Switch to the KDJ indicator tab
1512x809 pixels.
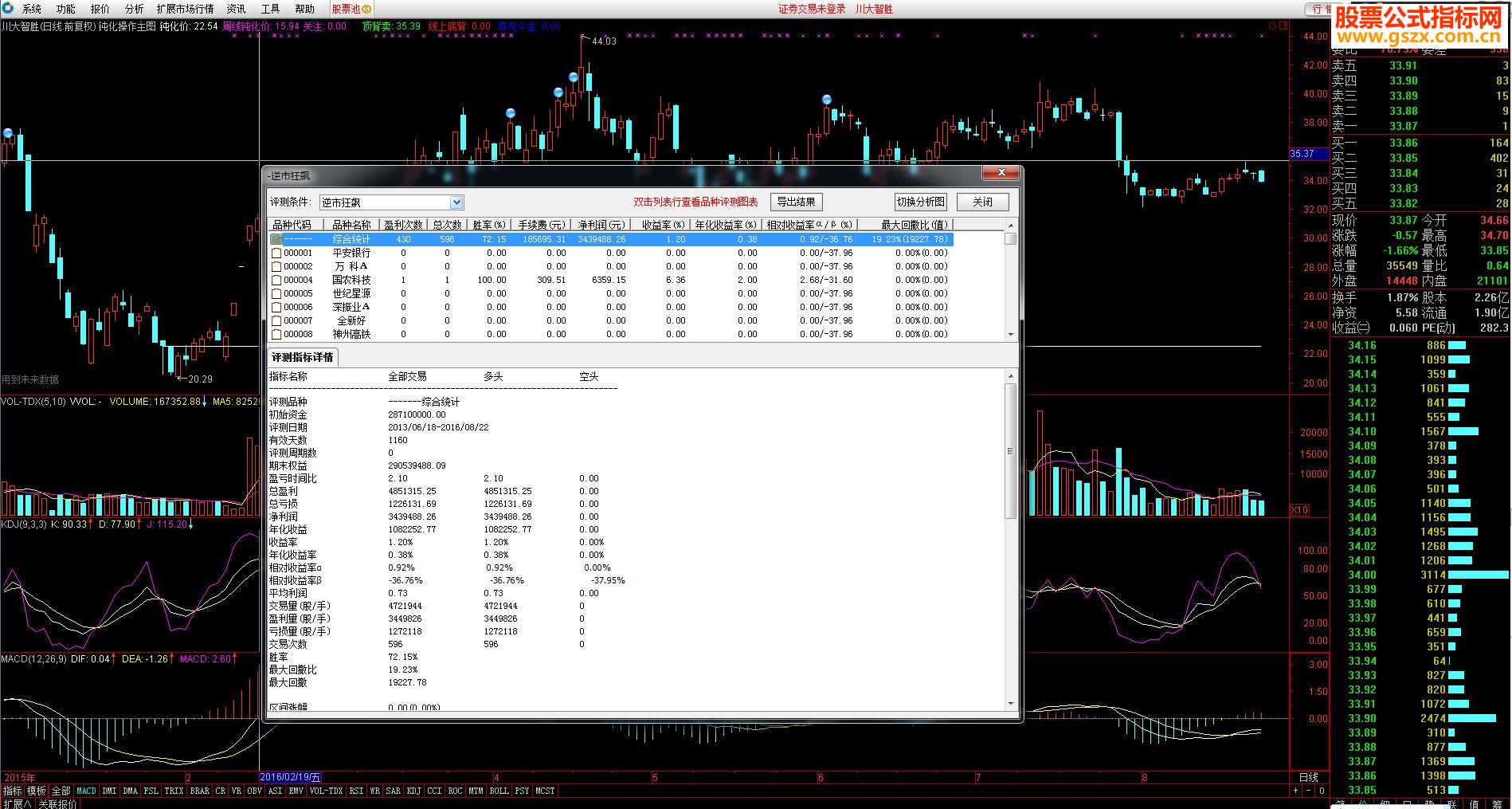click(x=413, y=791)
